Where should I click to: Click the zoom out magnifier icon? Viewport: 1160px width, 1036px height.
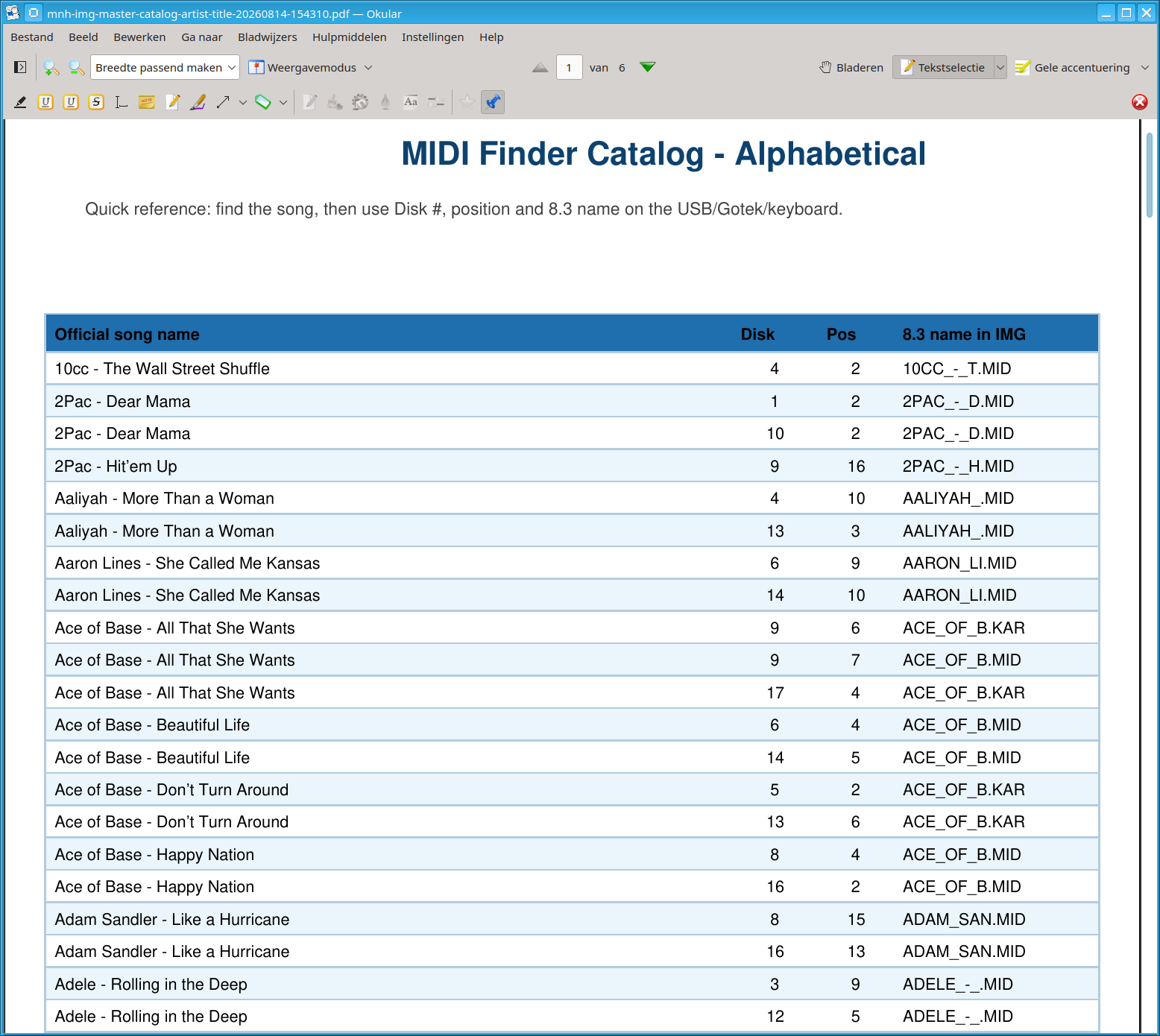pyautogui.click(x=76, y=67)
